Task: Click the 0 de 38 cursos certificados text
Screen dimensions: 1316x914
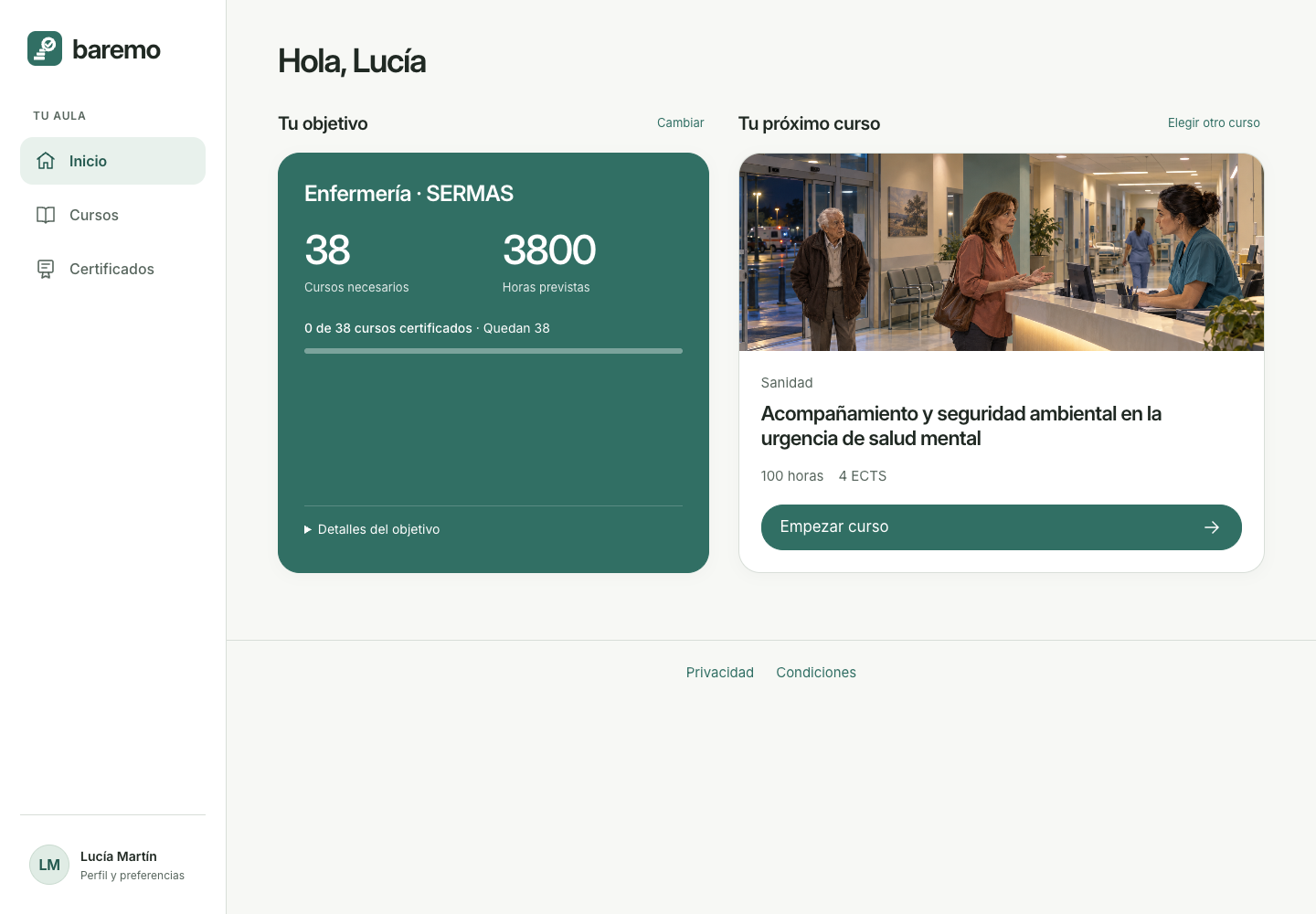Action: click(x=388, y=328)
